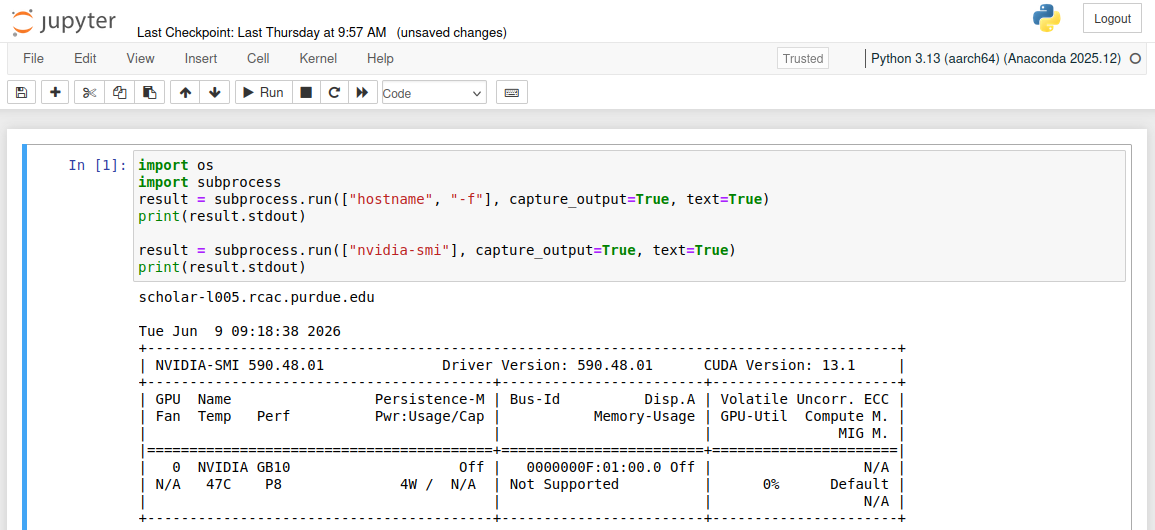
Task: Click the Driver Version: 590.48.01 text
Action: point(547,365)
